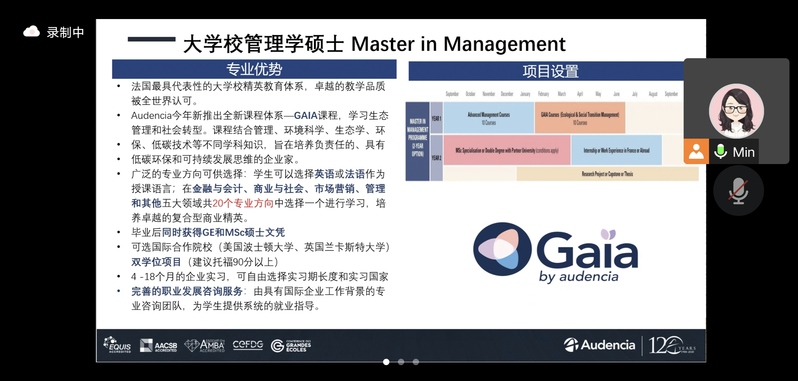The height and width of the screenshot is (381, 798).
Task: Click the green microphone icon beside Min
Action: click(x=720, y=151)
